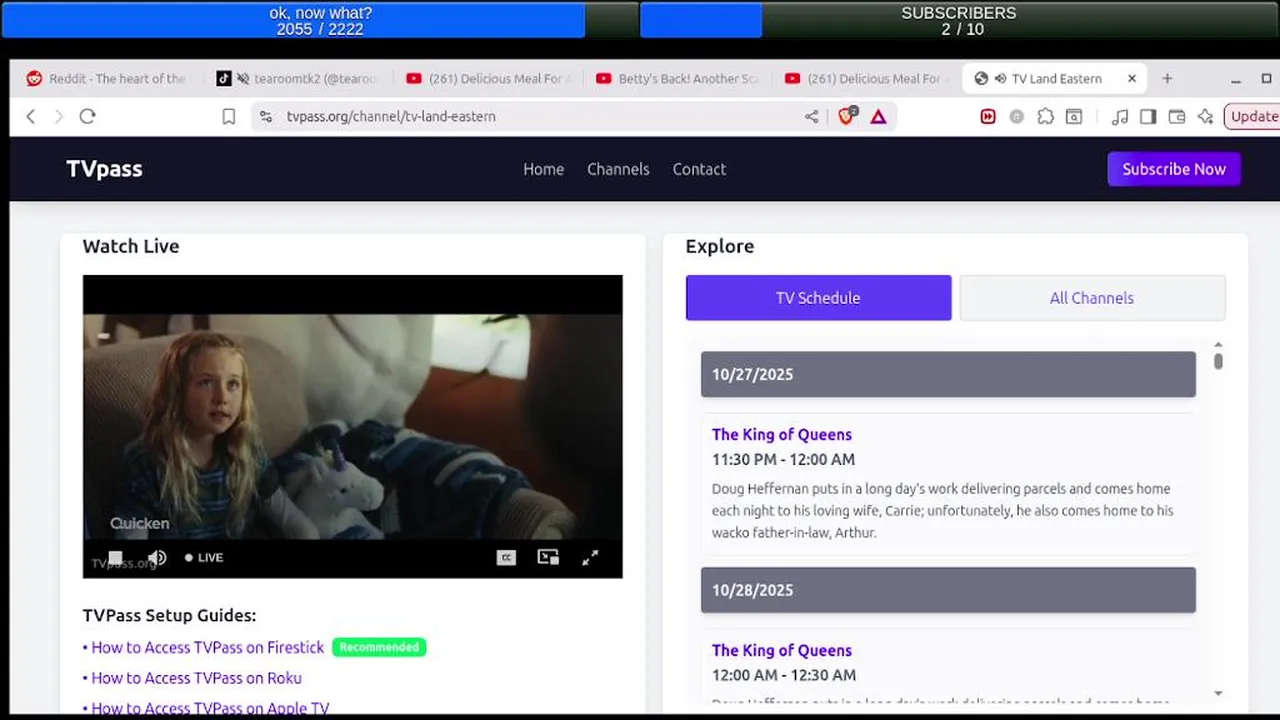
Task: Mute the TV Land Eastern tab audio icon
Action: [1000, 78]
